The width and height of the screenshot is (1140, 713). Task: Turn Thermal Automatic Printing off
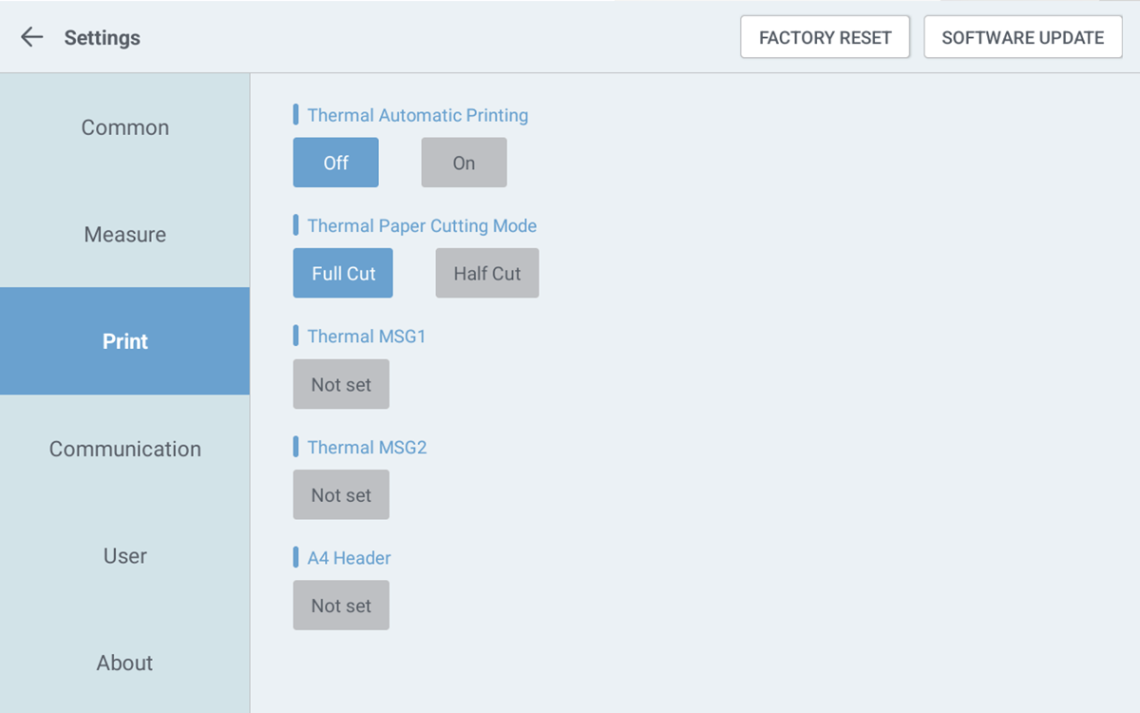(335, 163)
